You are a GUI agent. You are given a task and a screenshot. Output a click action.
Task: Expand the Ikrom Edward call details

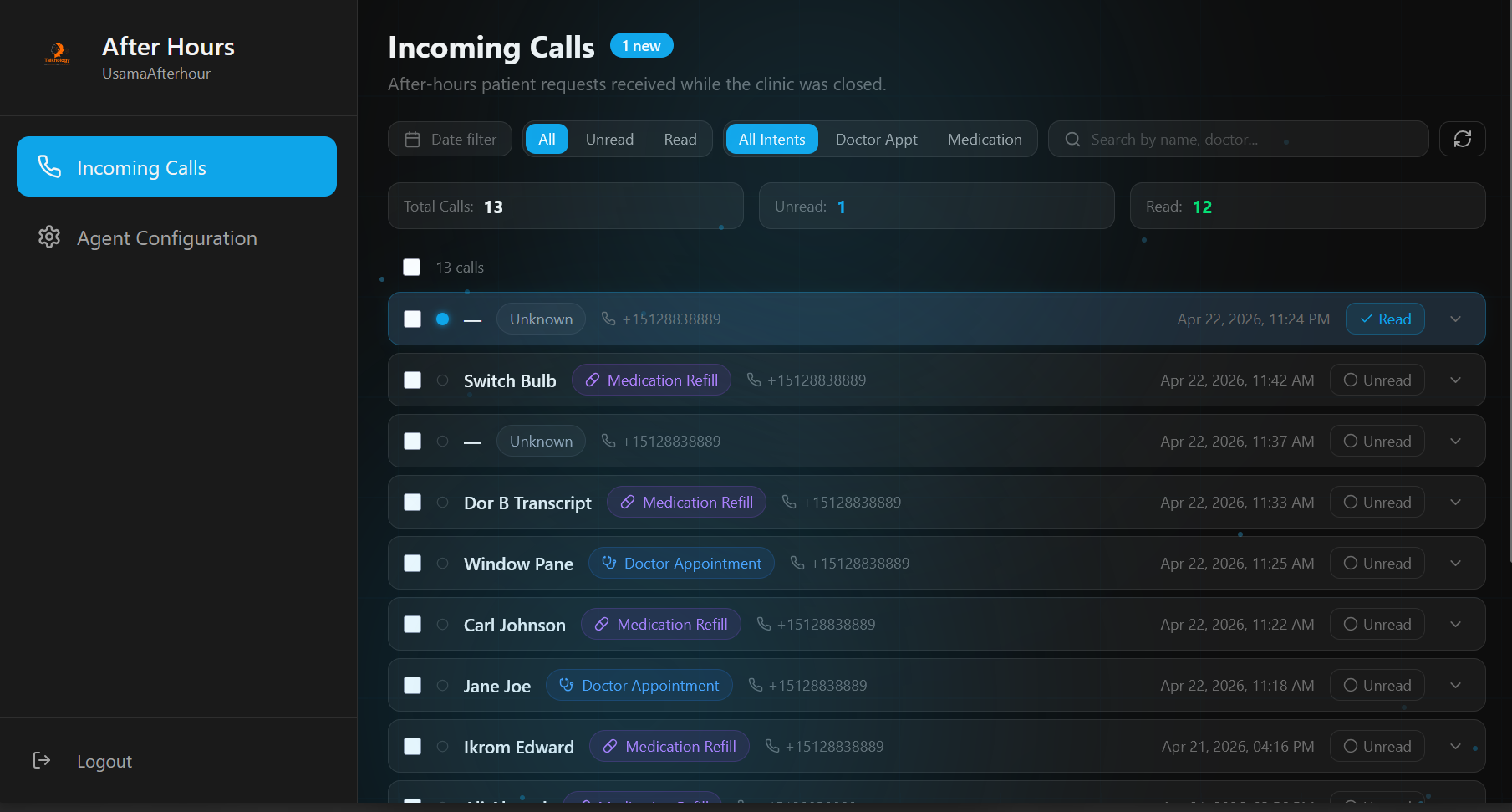(1455, 746)
